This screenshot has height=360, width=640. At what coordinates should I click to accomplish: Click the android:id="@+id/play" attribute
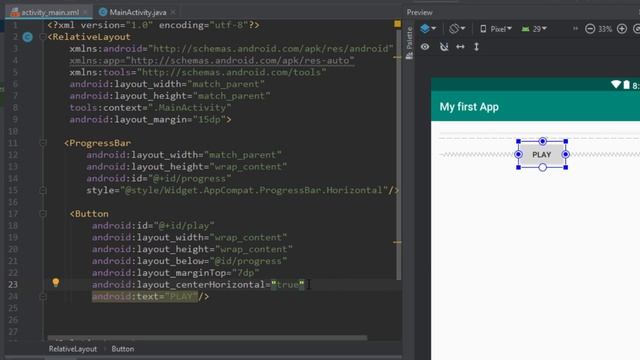coord(153,225)
